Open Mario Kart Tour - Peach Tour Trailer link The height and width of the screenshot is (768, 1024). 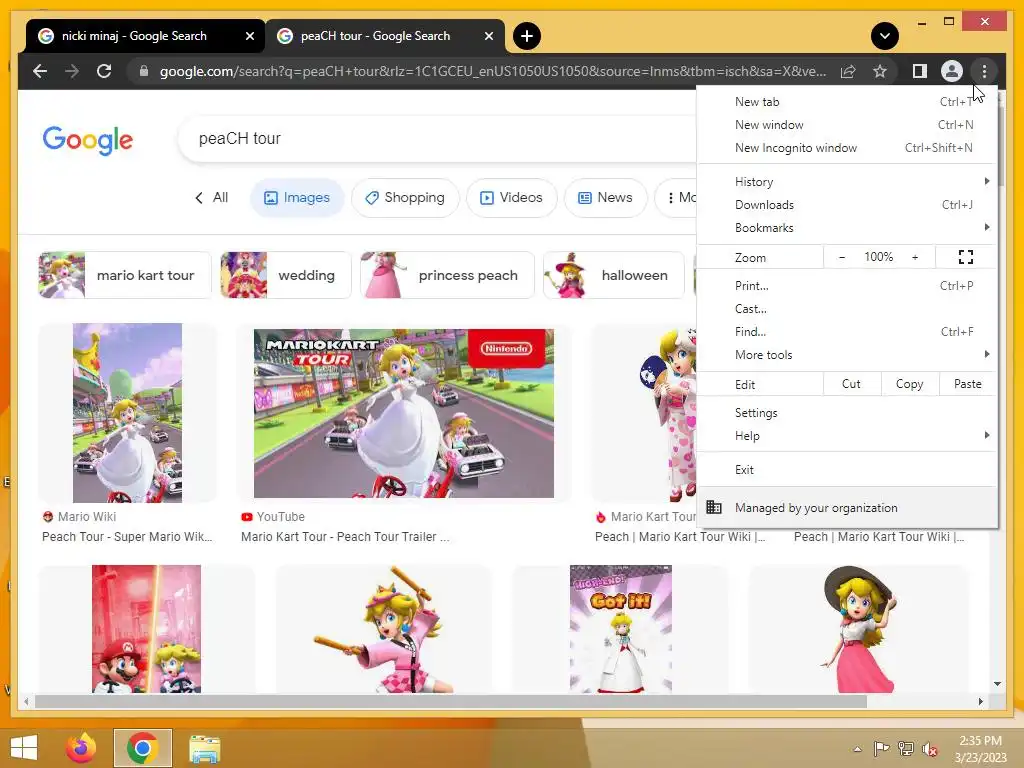(x=345, y=536)
